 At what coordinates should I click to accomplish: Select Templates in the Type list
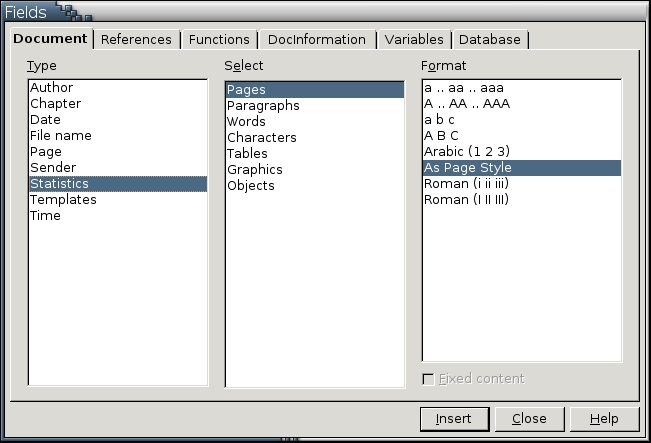63,200
